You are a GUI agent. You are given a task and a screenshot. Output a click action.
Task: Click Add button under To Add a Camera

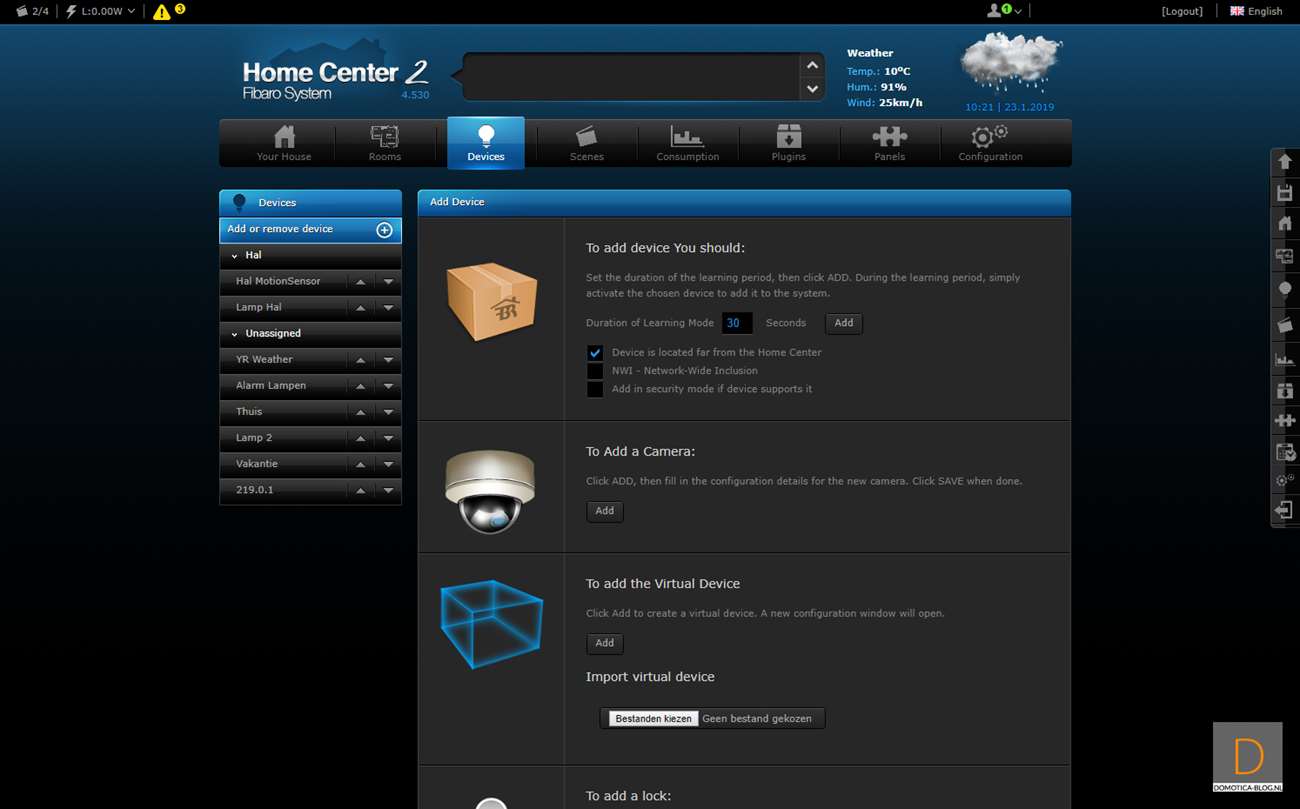[x=605, y=511]
